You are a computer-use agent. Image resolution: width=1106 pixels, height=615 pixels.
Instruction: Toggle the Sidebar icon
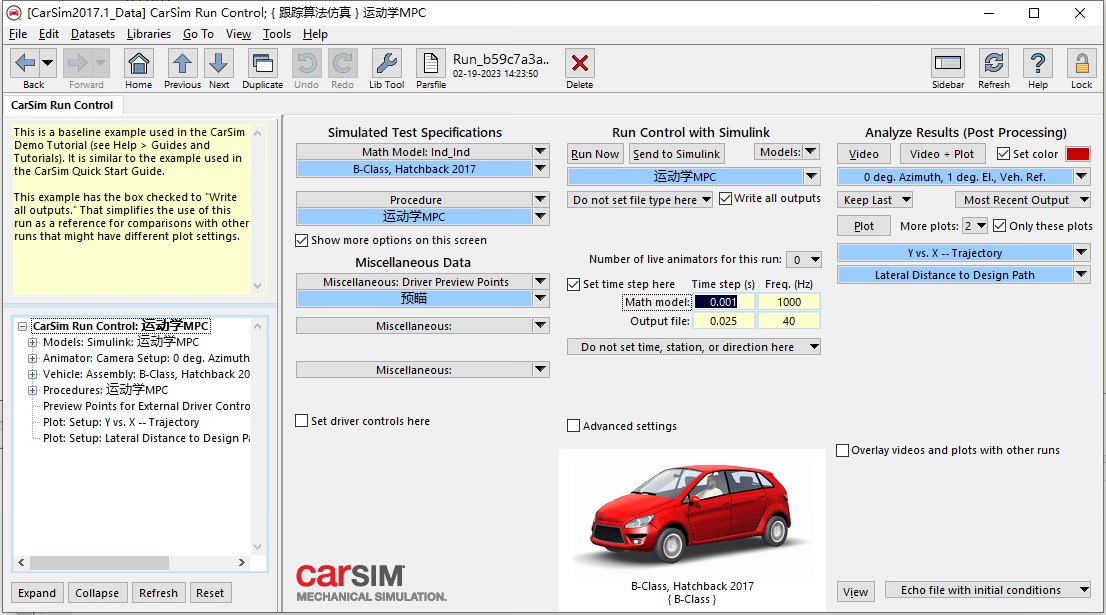point(947,63)
